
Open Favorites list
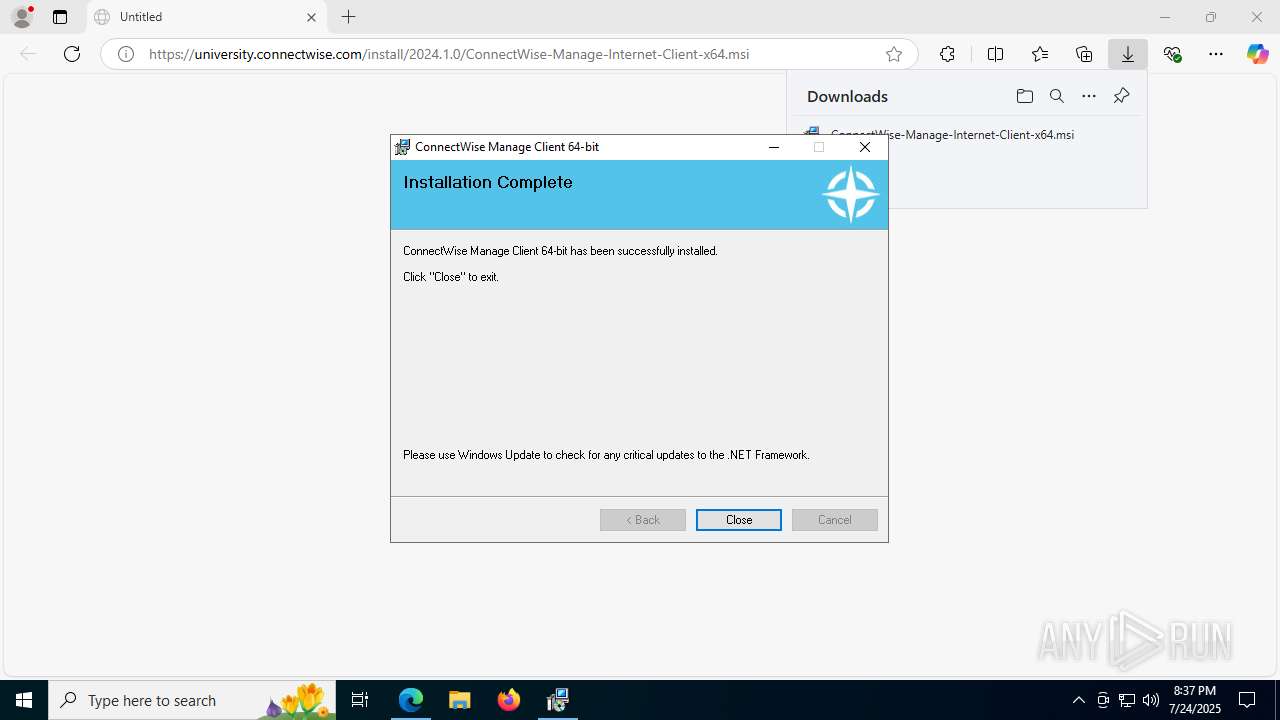coord(1040,54)
